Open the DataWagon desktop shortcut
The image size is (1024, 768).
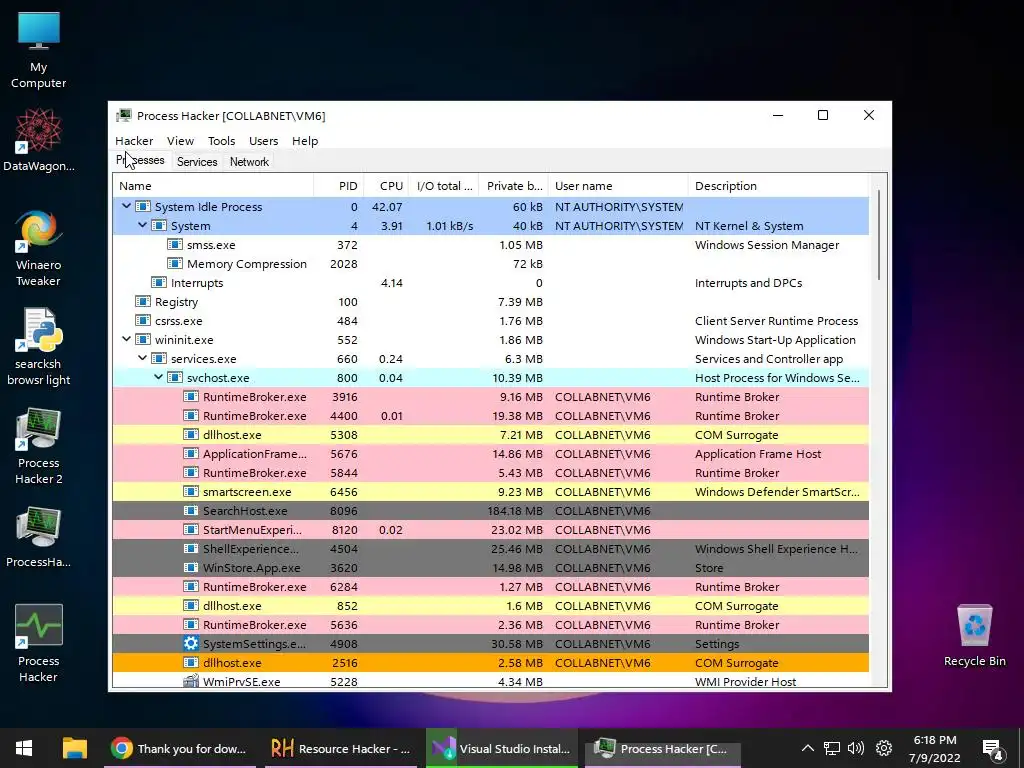pyautogui.click(x=39, y=140)
